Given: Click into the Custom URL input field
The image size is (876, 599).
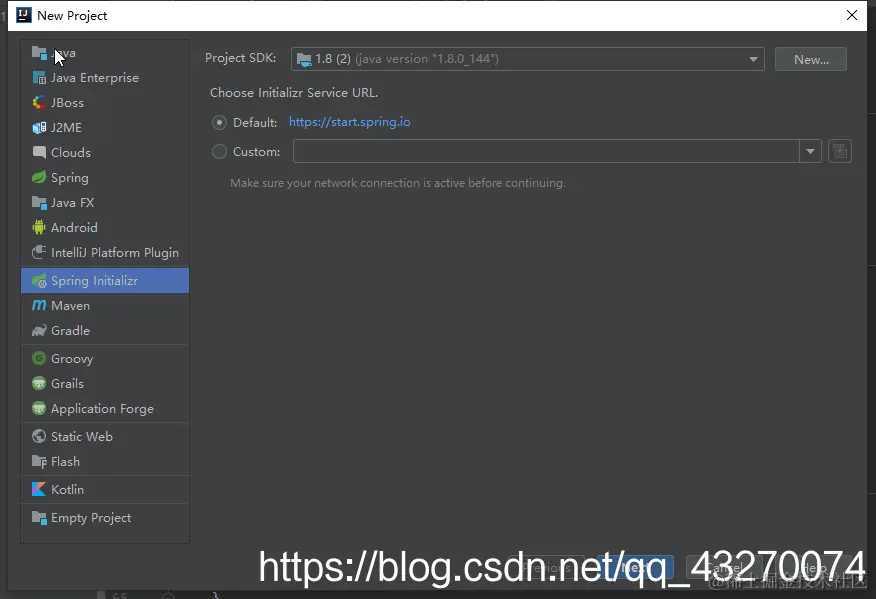Looking at the screenshot, I should [x=546, y=151].
